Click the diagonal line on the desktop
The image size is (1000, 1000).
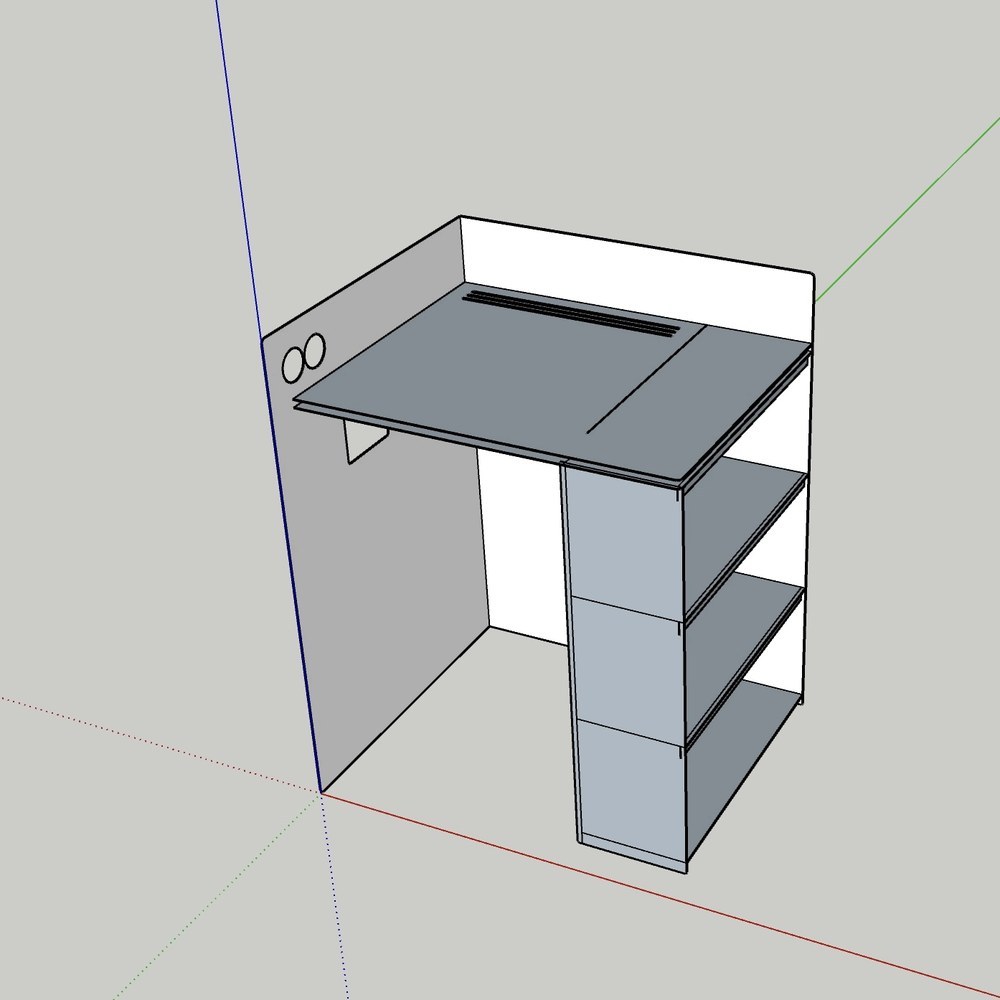point(646,380)
